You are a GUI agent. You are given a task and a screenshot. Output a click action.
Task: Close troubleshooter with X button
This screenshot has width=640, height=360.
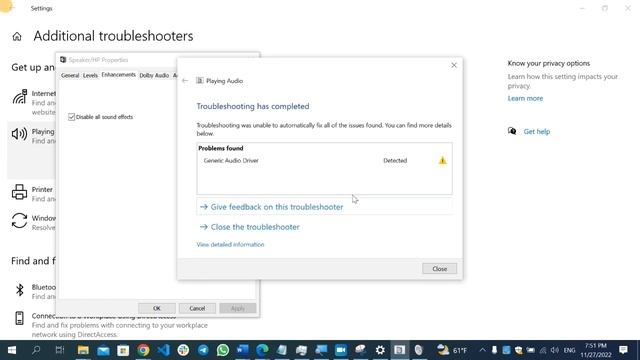(x=454, y=65)
